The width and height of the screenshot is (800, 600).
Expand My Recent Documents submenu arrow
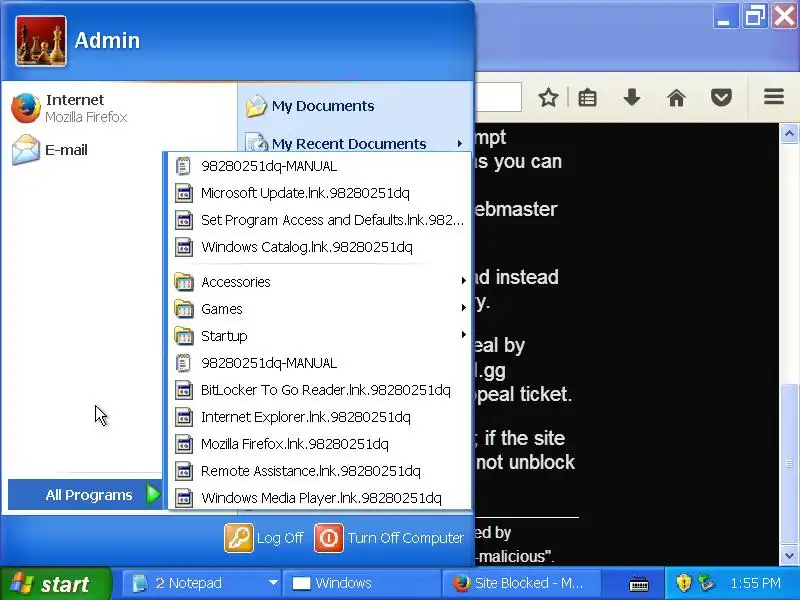click(x=460, y=143)
